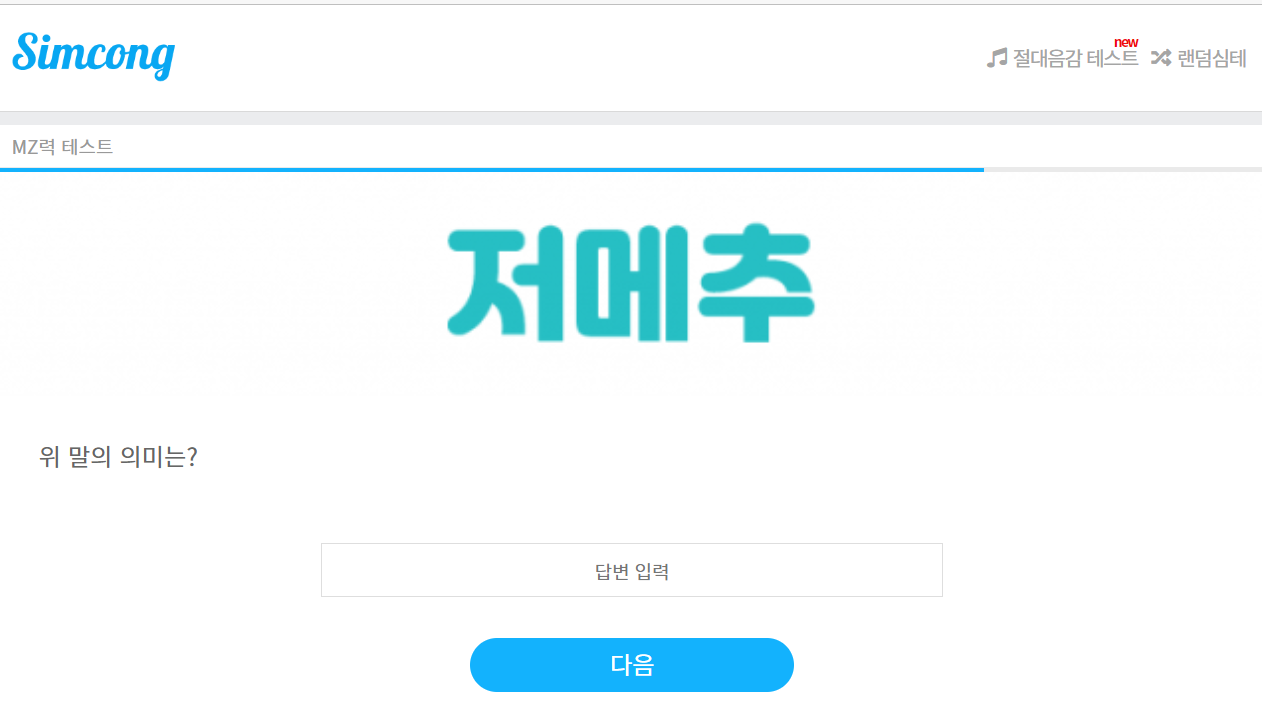Click the 테스트 word in 절대음감 테스트
1262x714 pixels.
tap(1112, 58)
